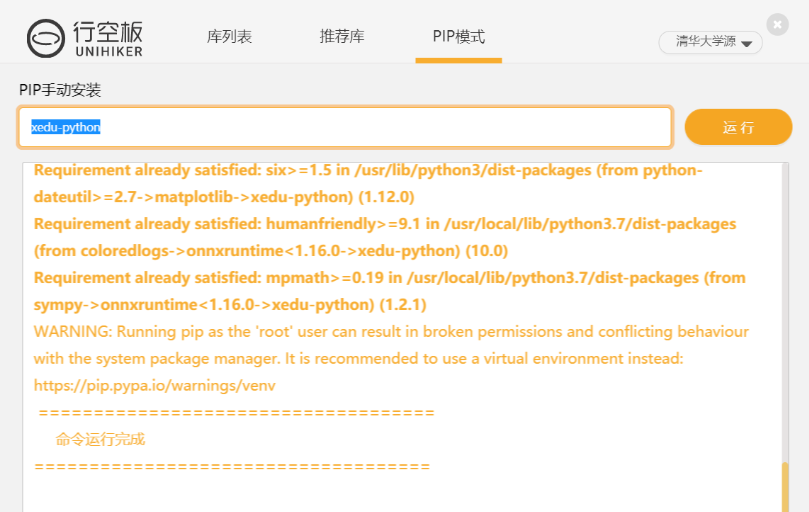
Task: Click the mpmath requirement output line
Action: pyautogui.click(x=390, y=291)
